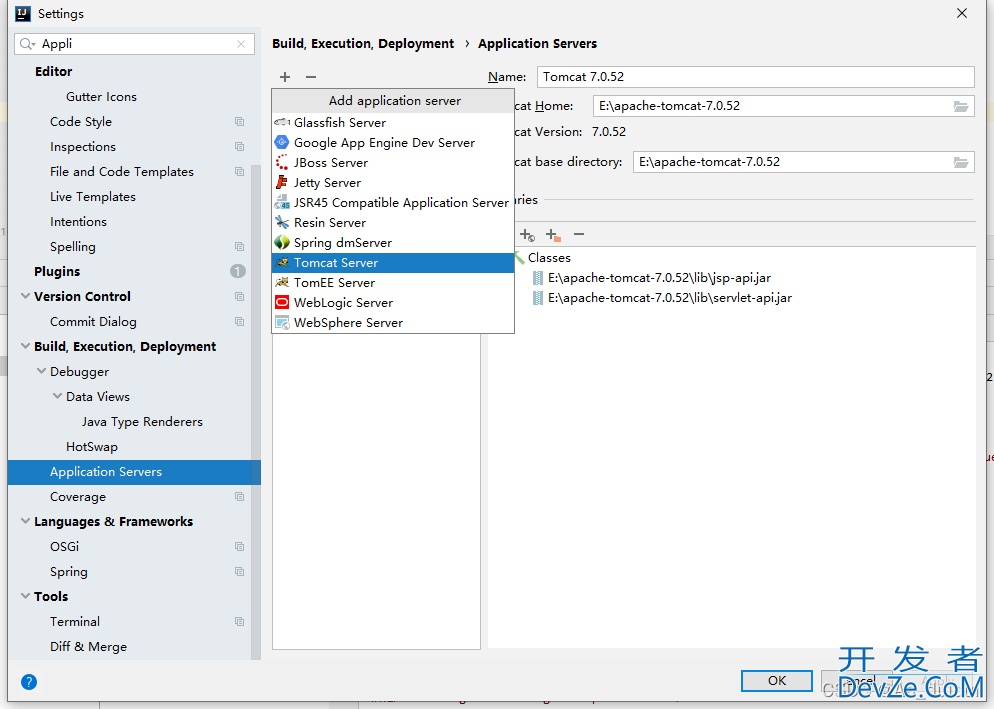Open Intentions settings
The width and height of the screenshot is (994, 709).
[x=79, y=221]
